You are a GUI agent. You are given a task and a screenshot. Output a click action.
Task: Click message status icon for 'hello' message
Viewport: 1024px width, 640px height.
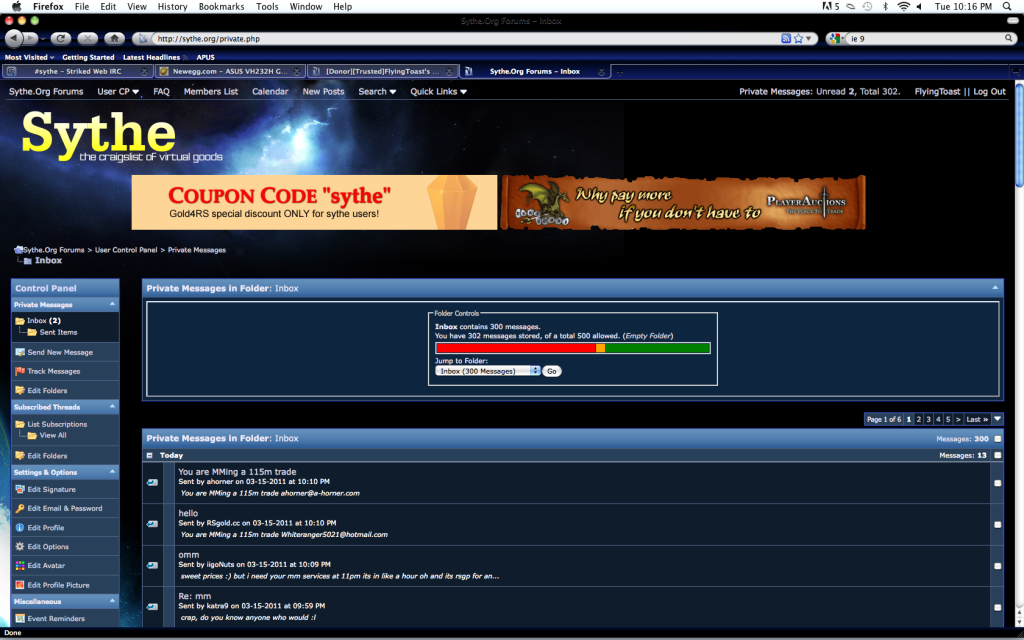pyautogui.click(x=152, y=524)
